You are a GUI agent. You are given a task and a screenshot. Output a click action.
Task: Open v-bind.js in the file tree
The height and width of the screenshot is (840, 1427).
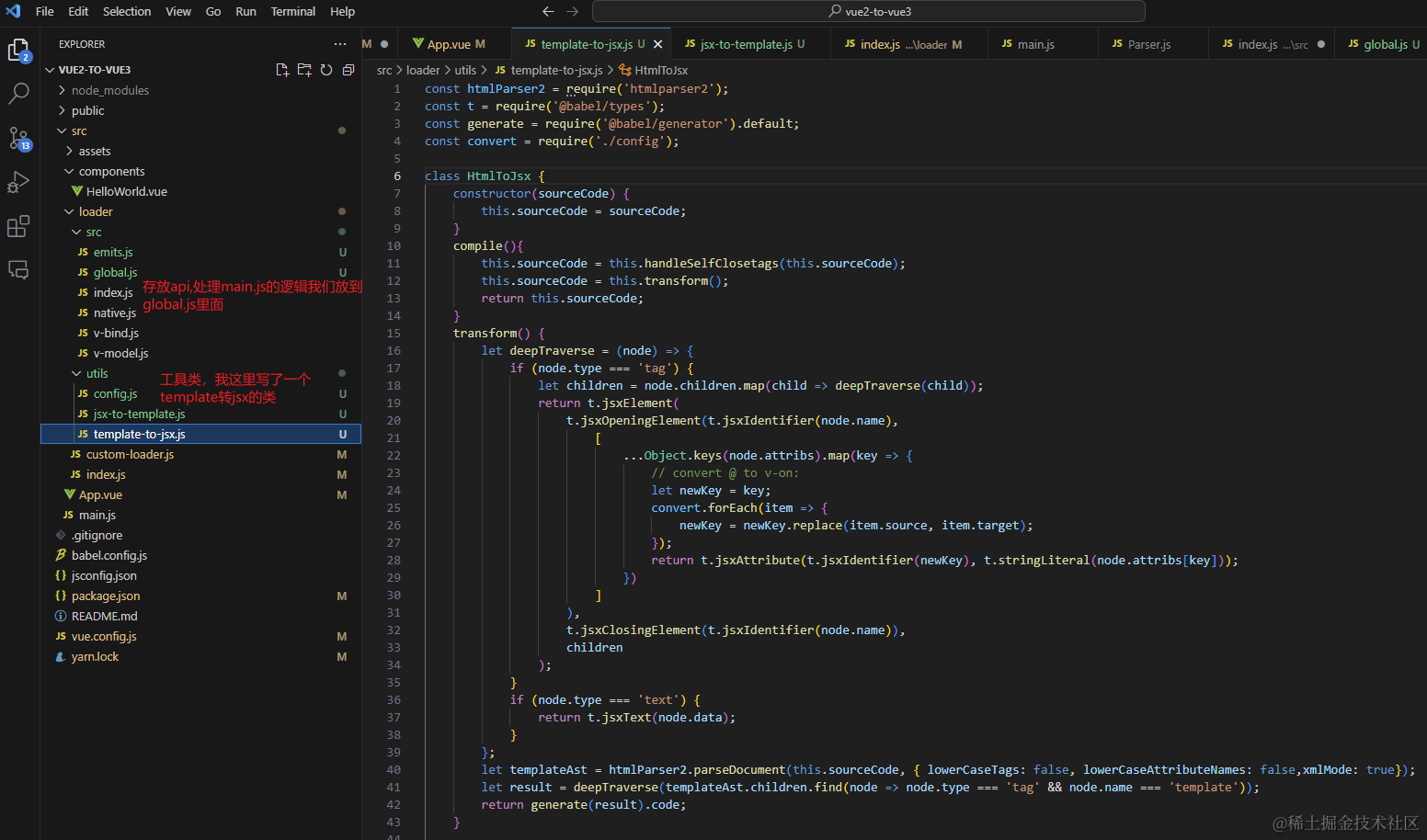(x=200, y=333)
